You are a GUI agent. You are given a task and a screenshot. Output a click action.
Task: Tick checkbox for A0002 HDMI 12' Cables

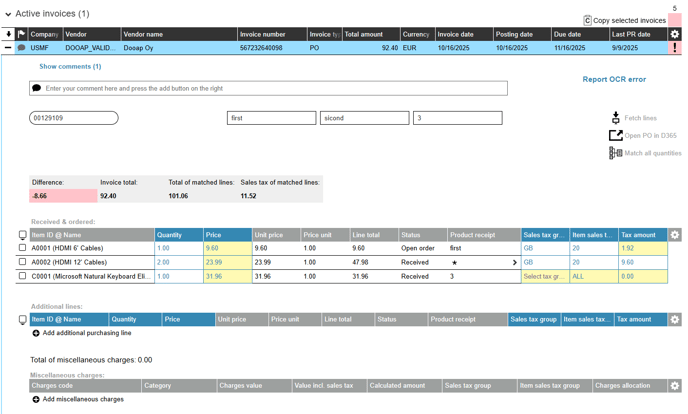point(23,262)
